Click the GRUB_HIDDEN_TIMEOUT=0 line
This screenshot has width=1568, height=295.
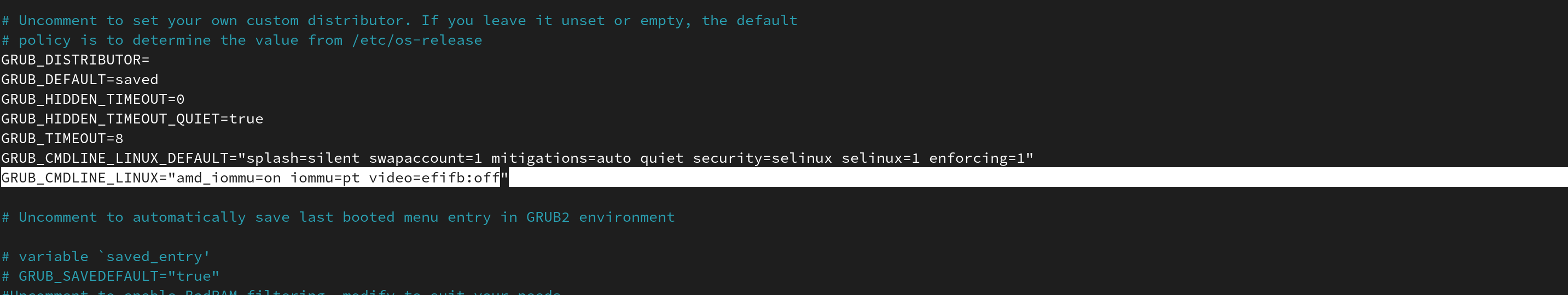pos(92,99)
